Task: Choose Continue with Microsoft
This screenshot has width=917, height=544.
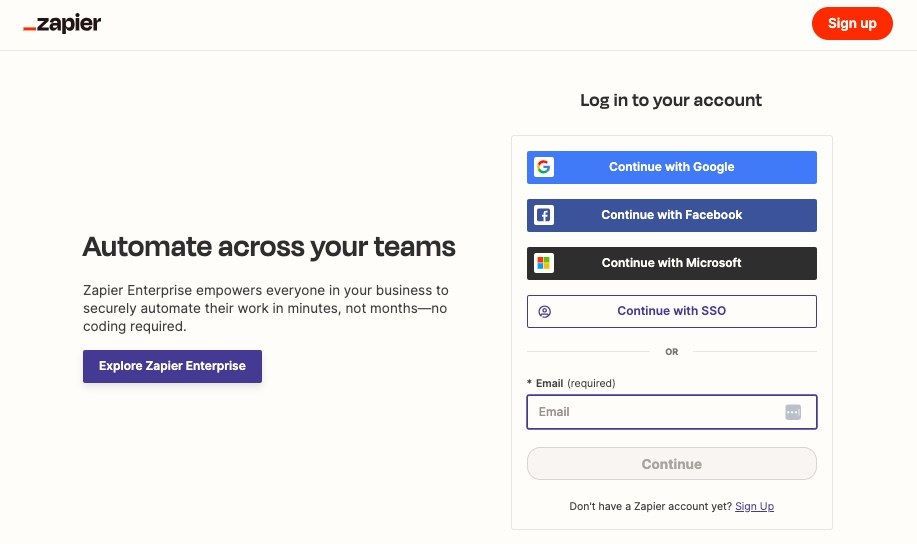Action: click(x=672, y=263)
